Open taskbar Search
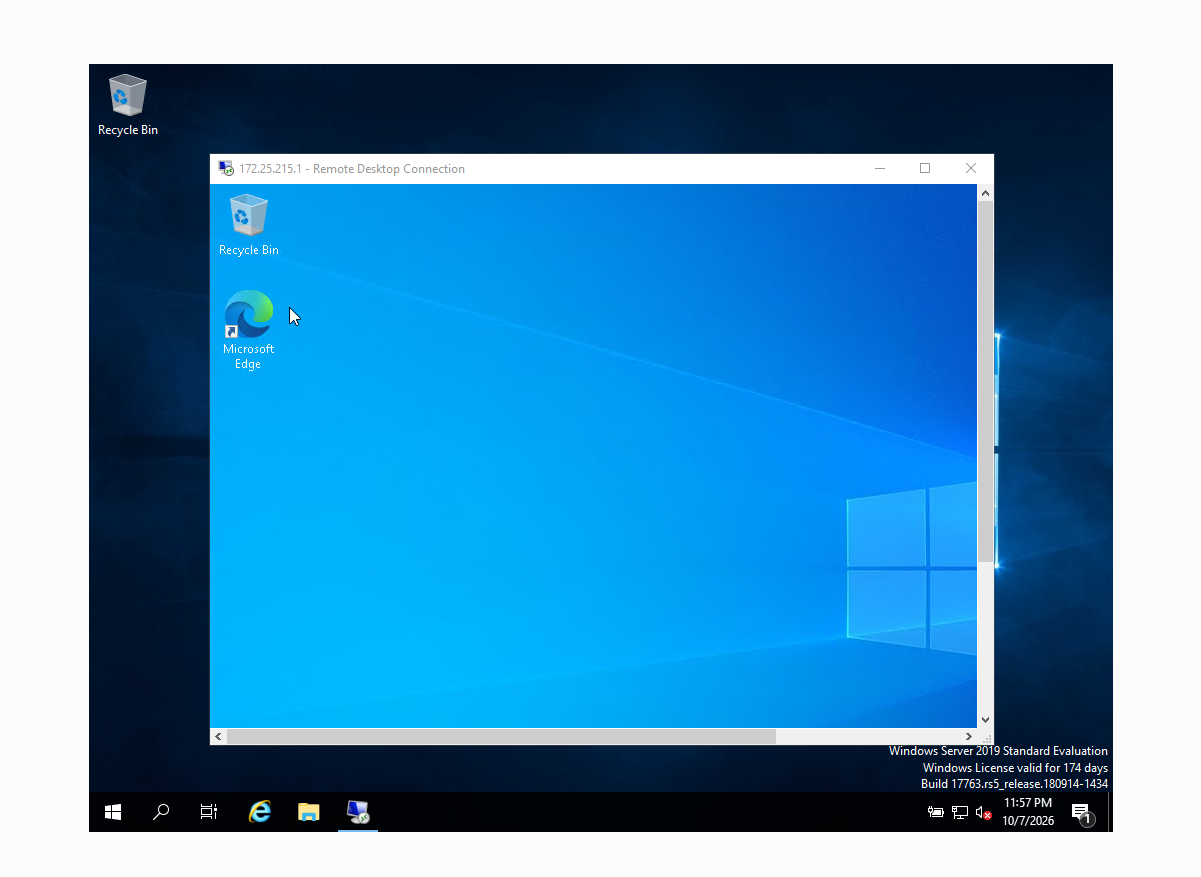 (x=161, y=812)
